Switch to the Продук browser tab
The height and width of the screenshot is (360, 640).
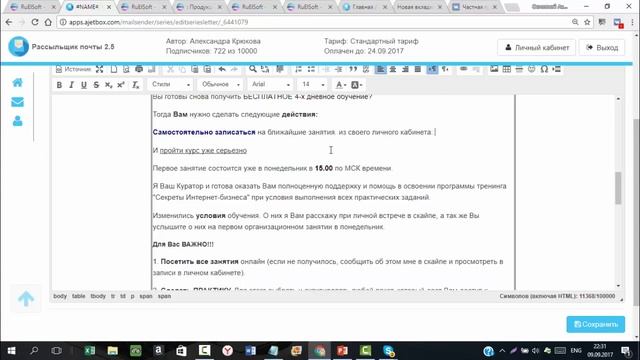coord(200,7)
